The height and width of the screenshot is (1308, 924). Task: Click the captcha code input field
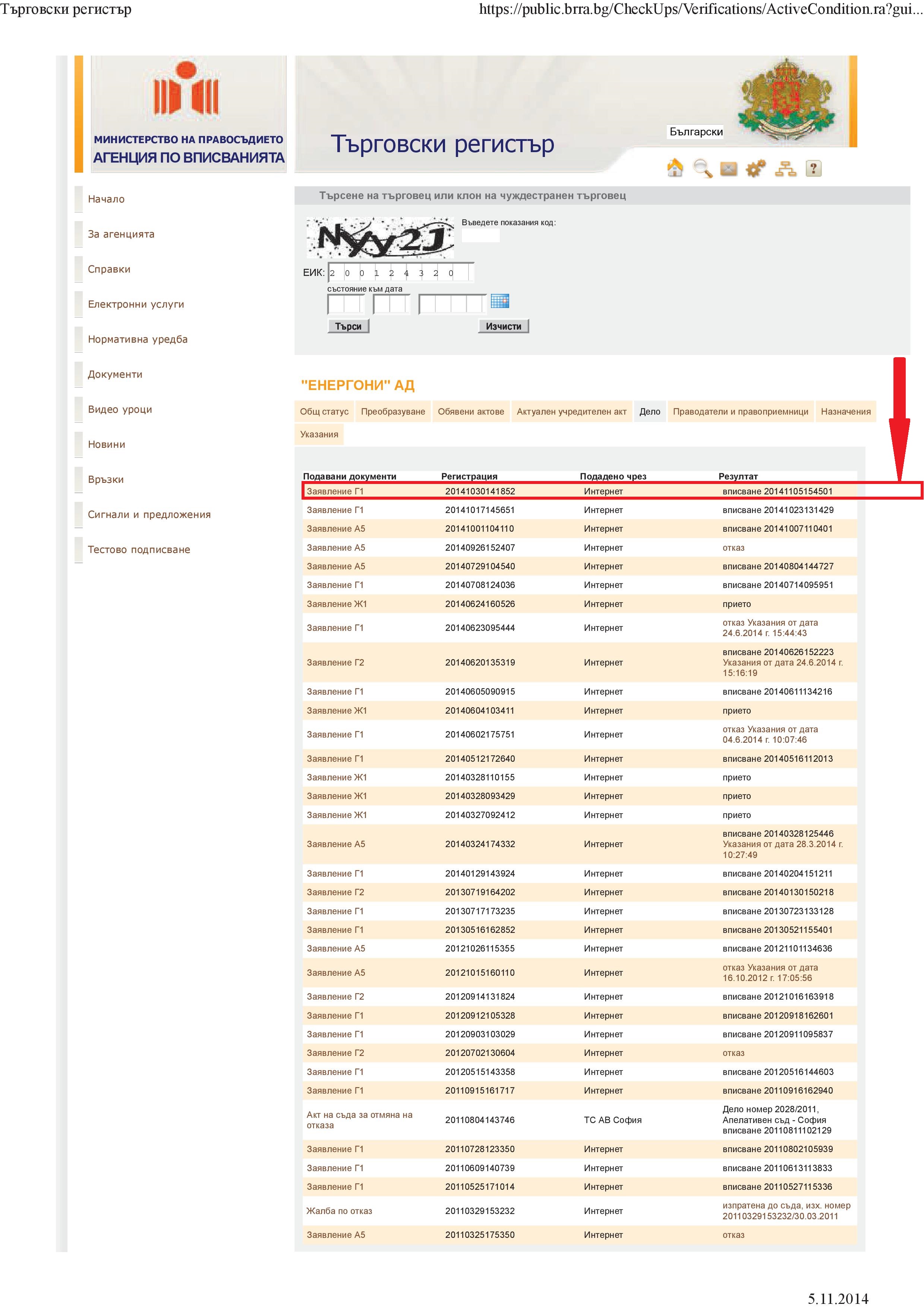coord(480,236)
